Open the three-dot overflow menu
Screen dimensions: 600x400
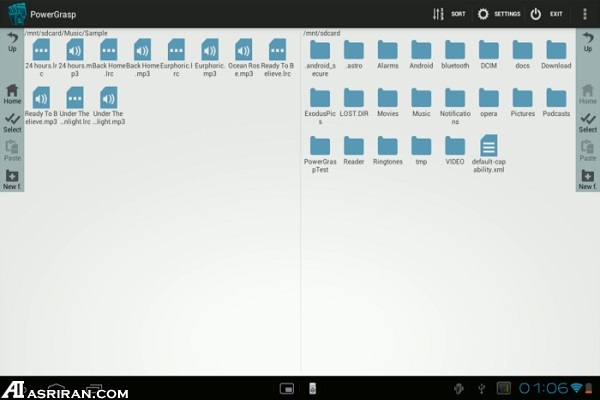(x=585, y=14)
